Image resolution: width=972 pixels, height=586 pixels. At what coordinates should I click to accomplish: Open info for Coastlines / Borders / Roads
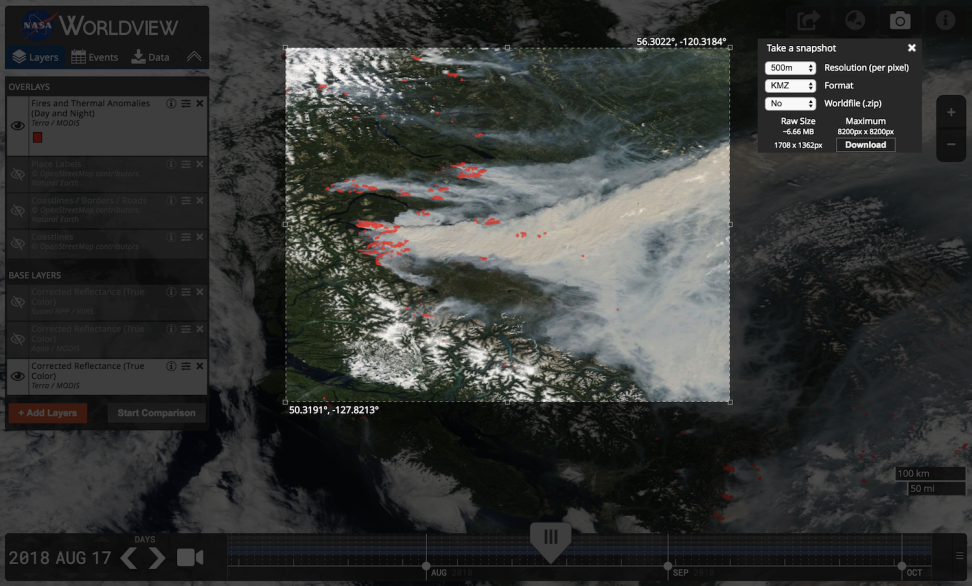tap(171, 200)
